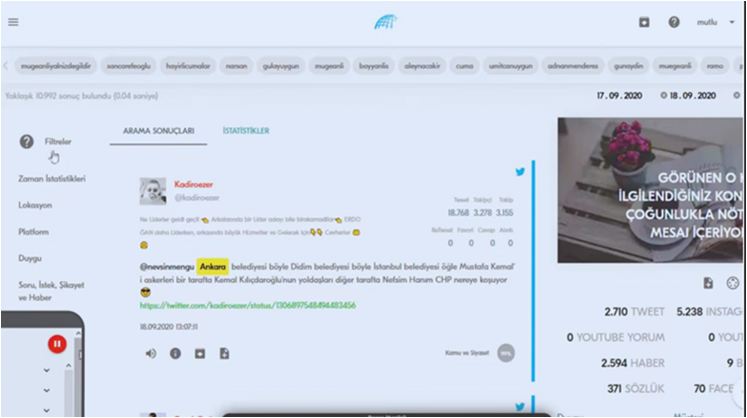Click the download report icon above statistics
The width and height of the screenshot is (747, 418).
pyautogui.click(x=709, y=283)
